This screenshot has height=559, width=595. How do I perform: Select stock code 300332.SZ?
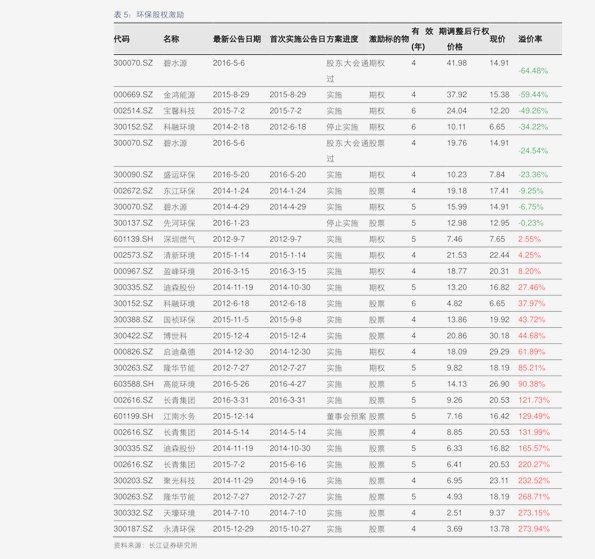(x=133, y=513)
